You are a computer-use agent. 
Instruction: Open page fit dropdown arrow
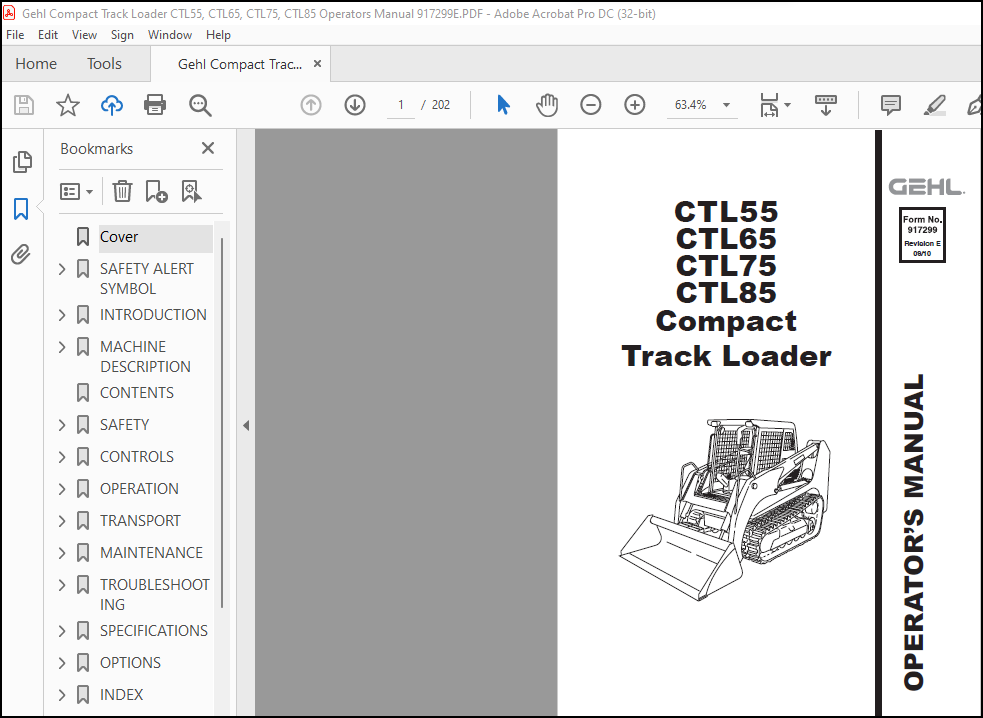(787, 105)
